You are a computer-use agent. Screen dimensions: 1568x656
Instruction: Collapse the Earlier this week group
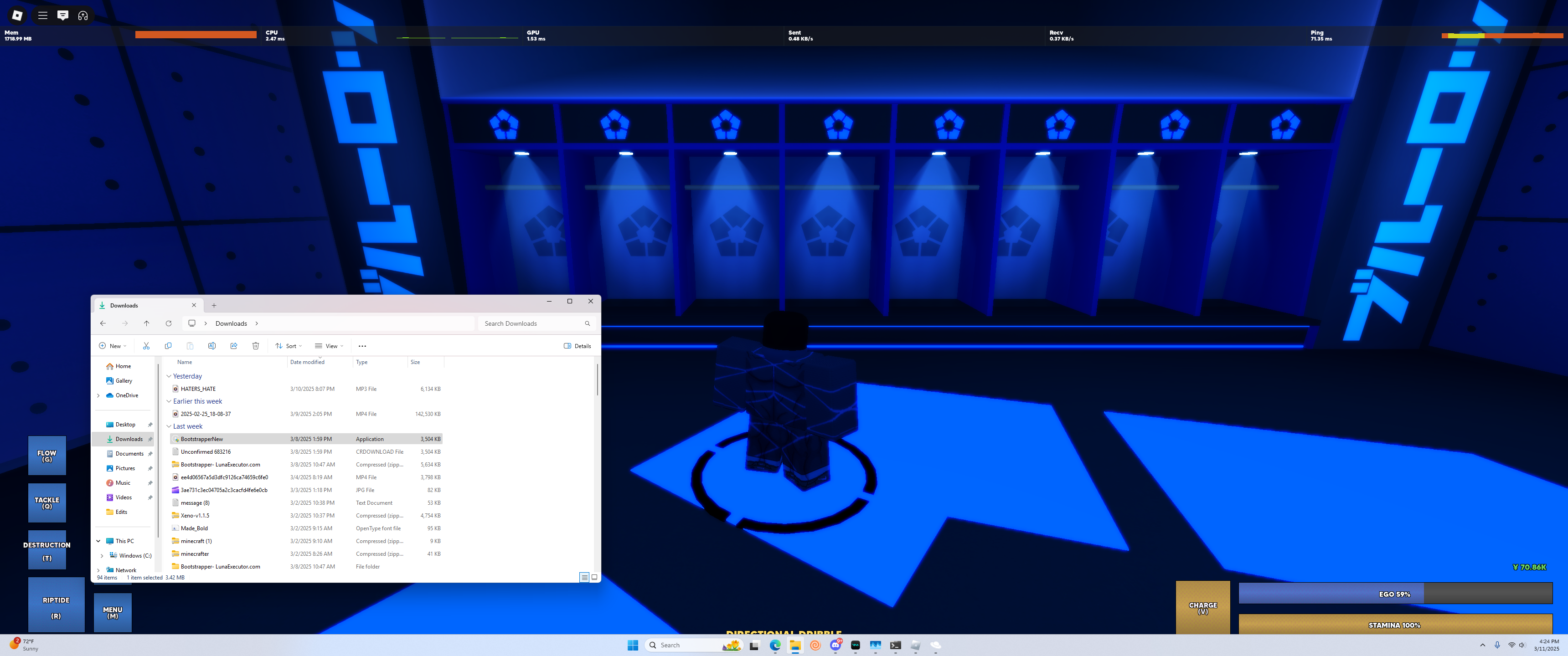point(169,401)
